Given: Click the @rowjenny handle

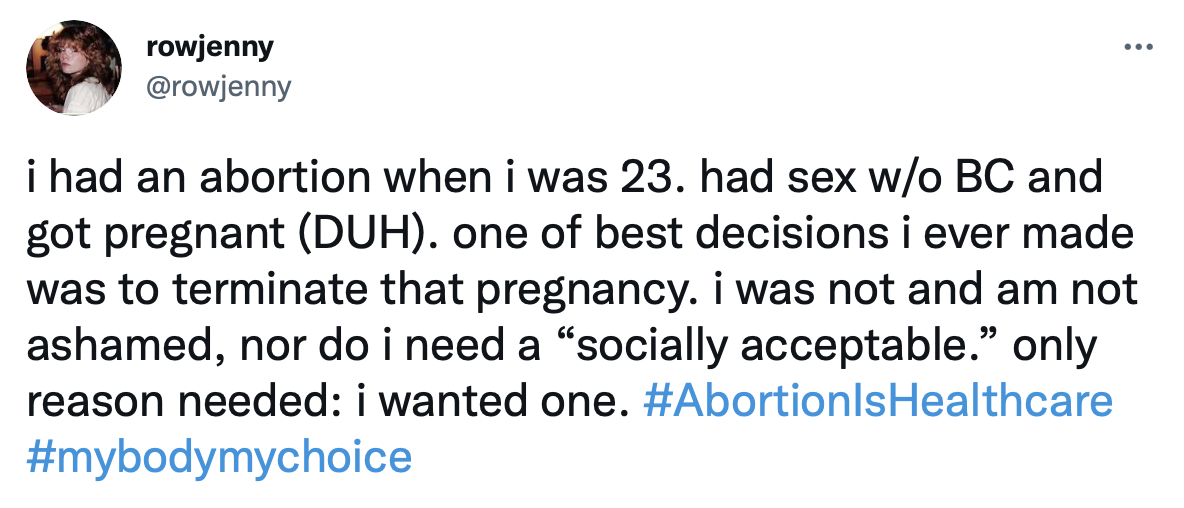Looking at the screenshot, I should [218, 86].
